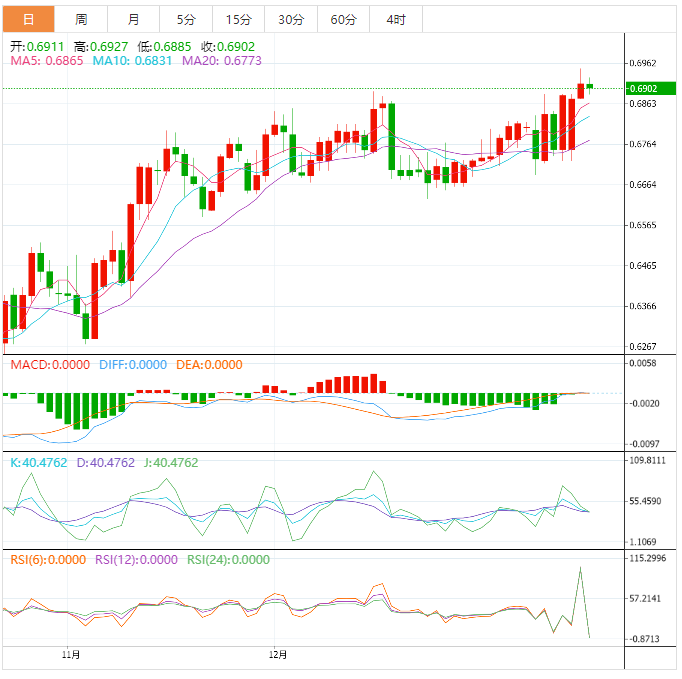This screenshot has width=682, height=679.
Task: Click the RSI(6) indicator label
Action: click(47, 560)
